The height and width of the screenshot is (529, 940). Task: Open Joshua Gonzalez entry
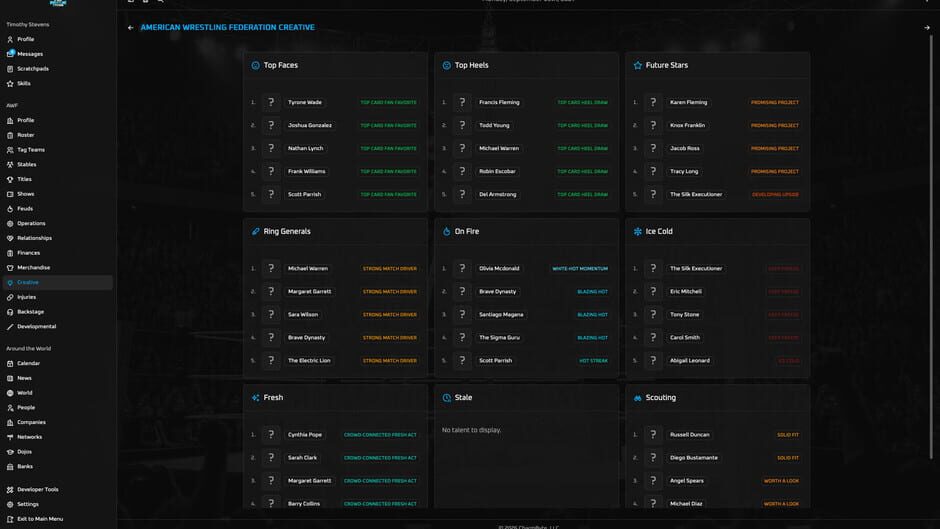(309, 125)
